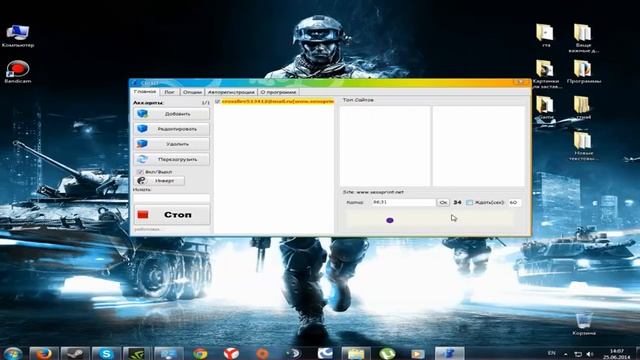
Task: Launch Yandex Browser from the taskbar
Action: click(x=231, y=353)
